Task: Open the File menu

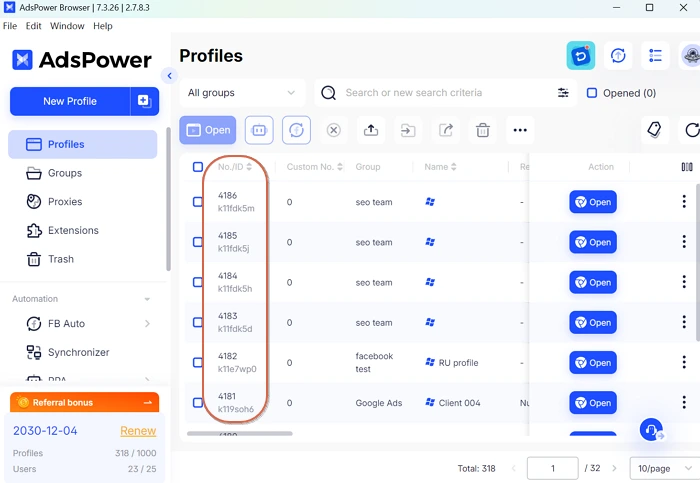Action: [10, 26]
